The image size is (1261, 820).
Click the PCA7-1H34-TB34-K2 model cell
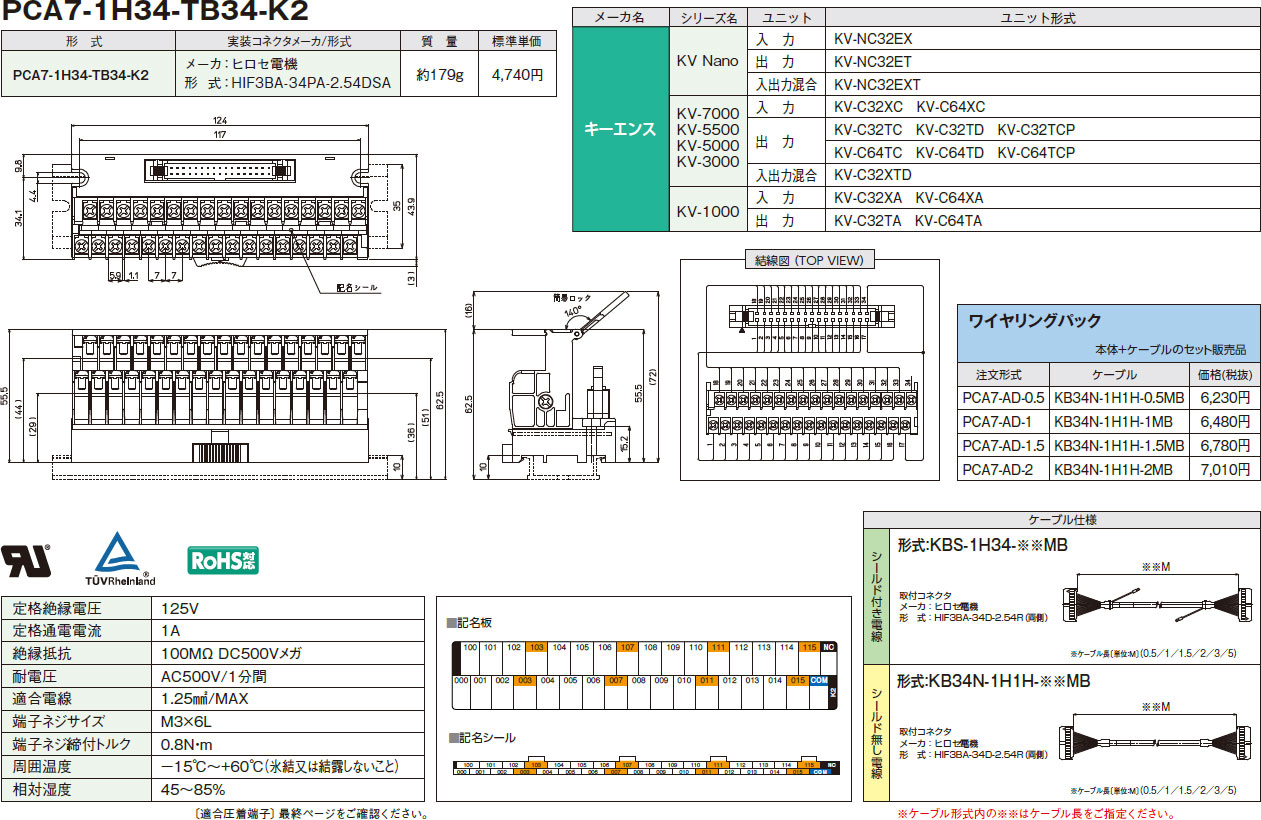click(88, 75)
